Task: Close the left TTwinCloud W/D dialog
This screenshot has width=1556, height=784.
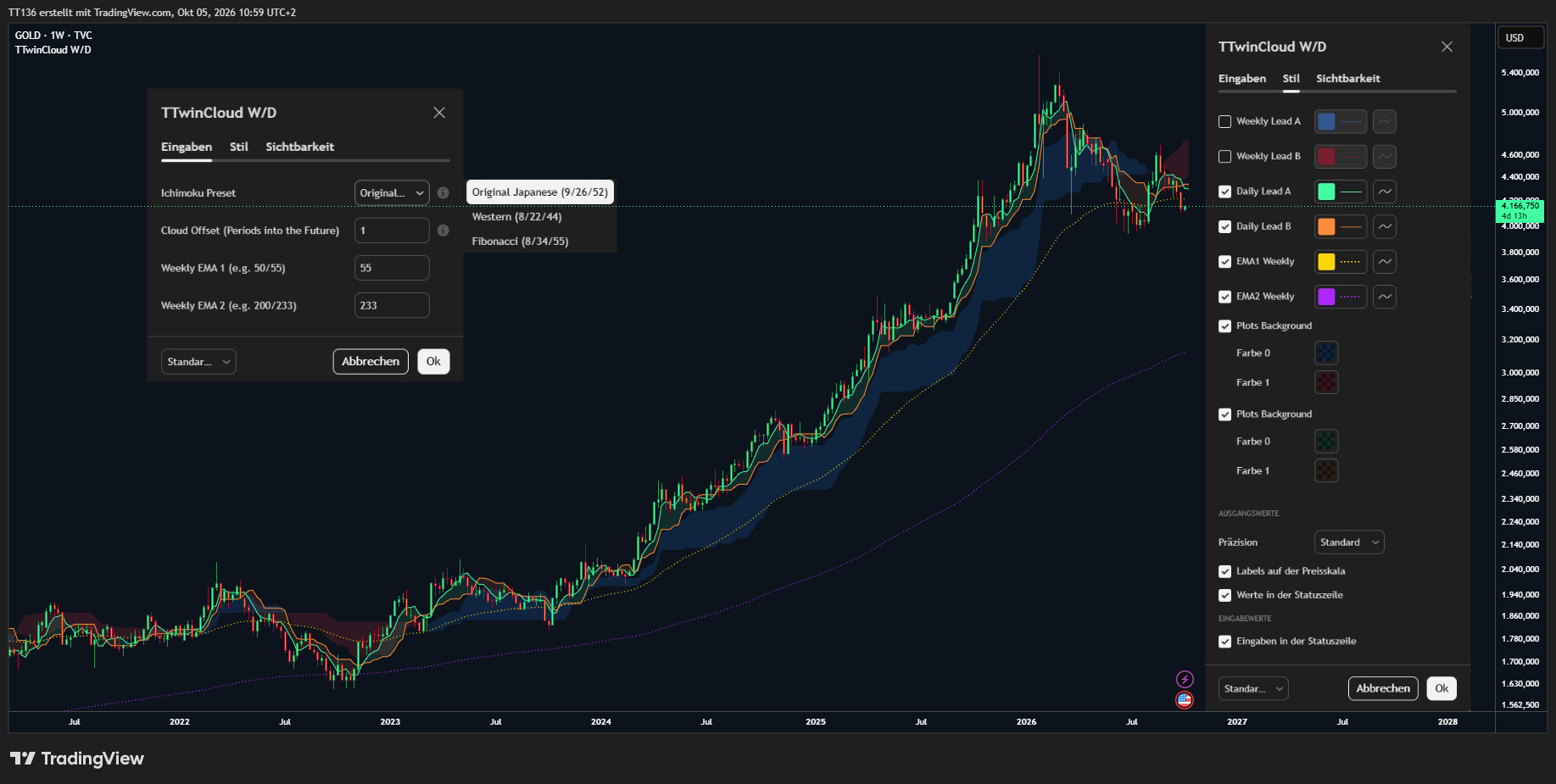Action: coord(439,113)
